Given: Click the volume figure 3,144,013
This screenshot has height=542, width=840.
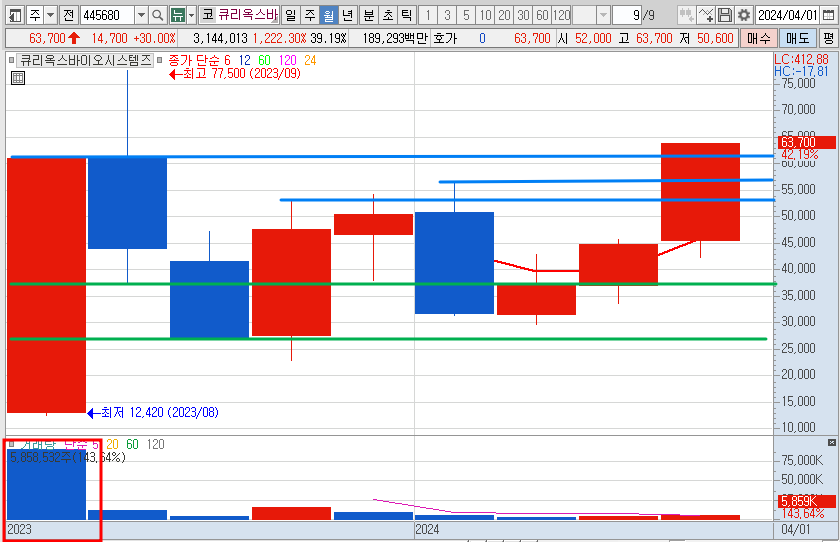Looking at the screenshot, I should point(220,39).
